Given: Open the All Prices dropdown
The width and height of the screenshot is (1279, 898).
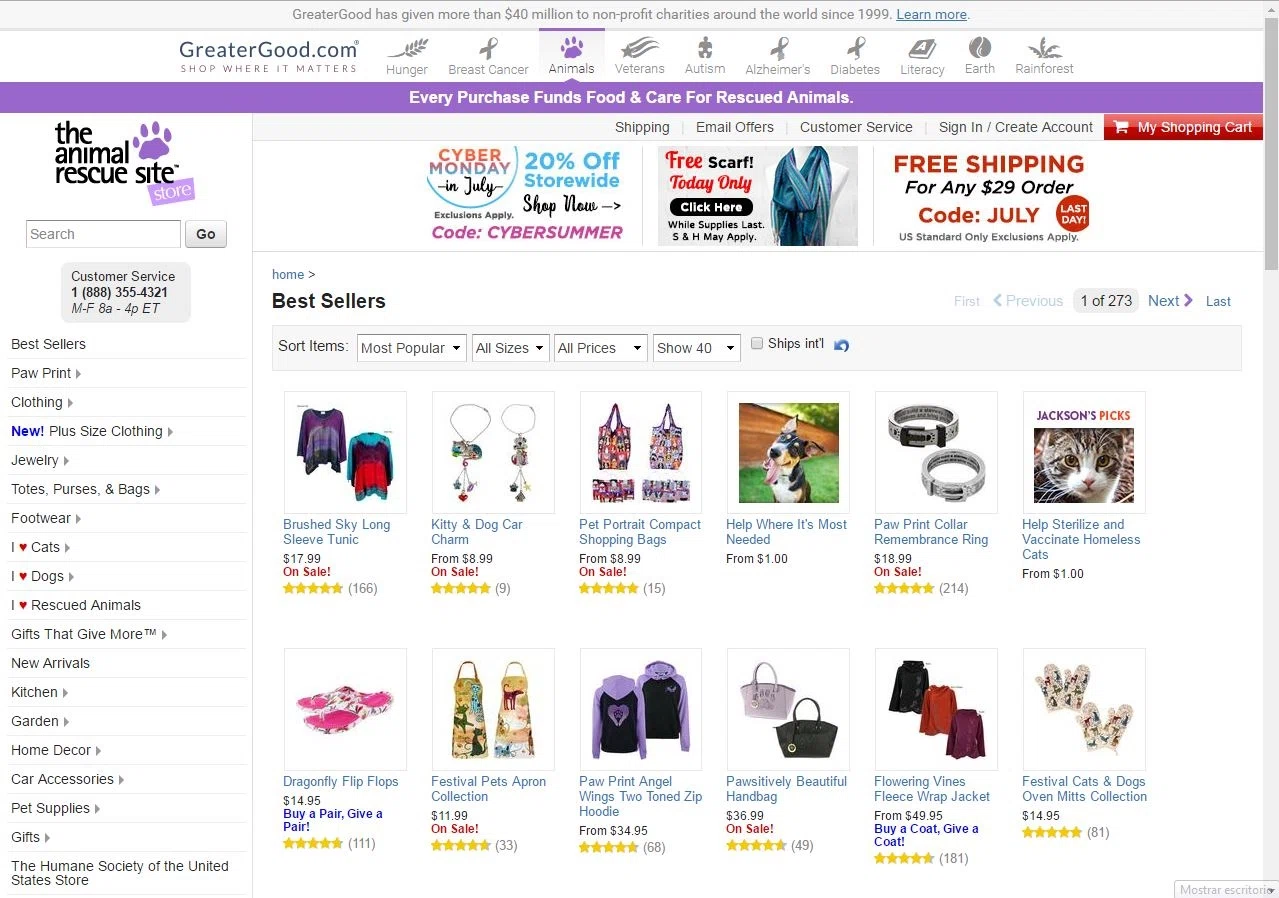Looking at the screenshot, I should tap(600, 348).
